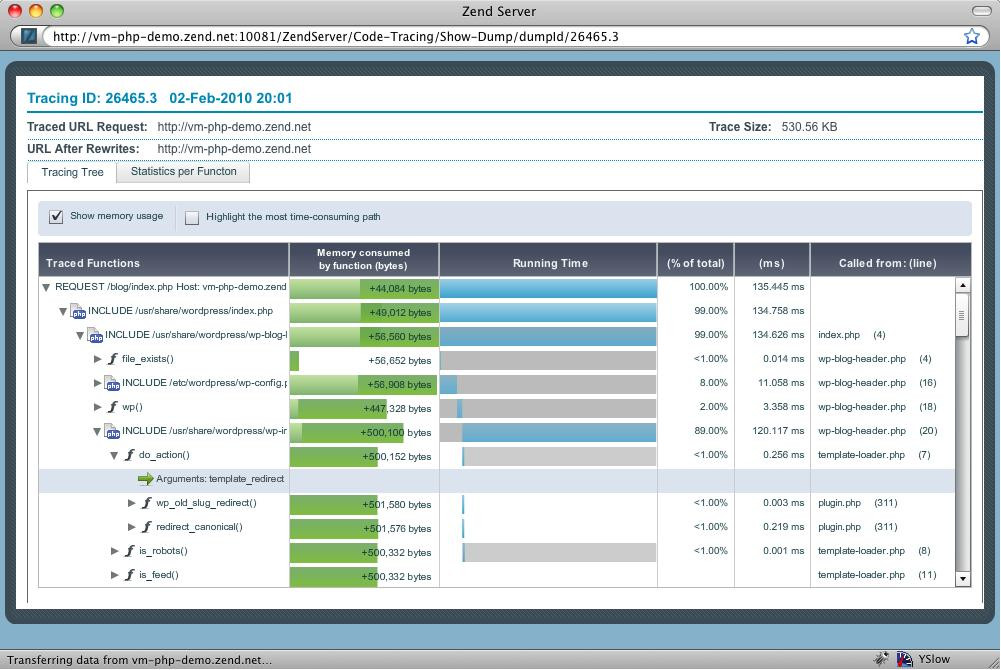The height and width of the screenshot is (670, 1001).
Task: Click PHP file icon for 89.00% include row
Action: [112, 431]
